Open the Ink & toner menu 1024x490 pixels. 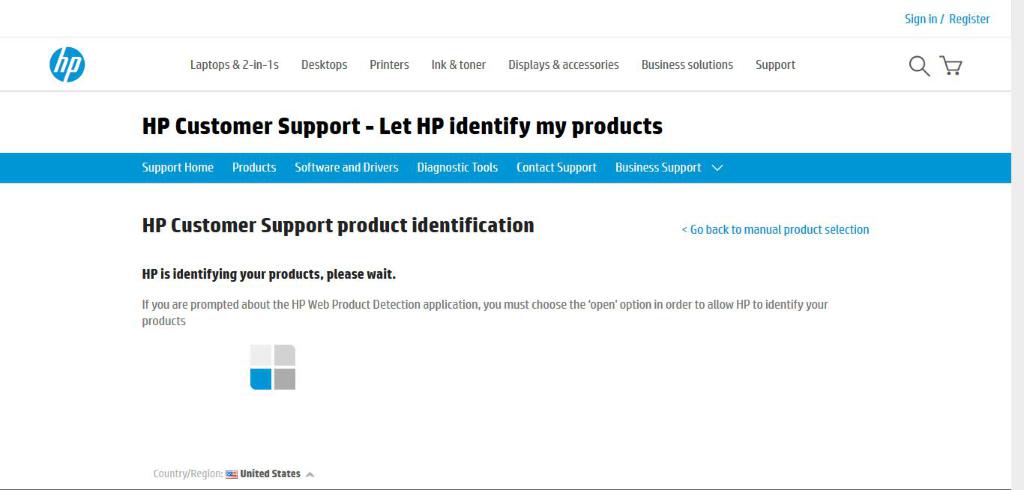pos(458,65)
